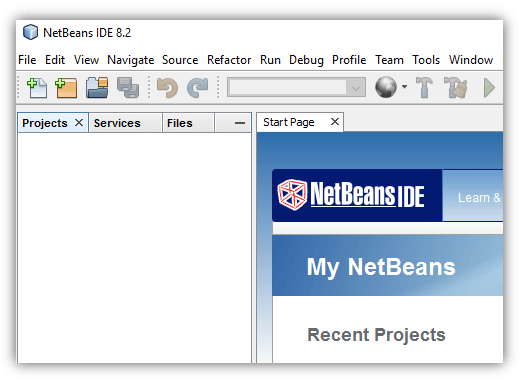Open the Refactor menu
The width and height of the screenshot is (520, 383).
coord(229,60)
